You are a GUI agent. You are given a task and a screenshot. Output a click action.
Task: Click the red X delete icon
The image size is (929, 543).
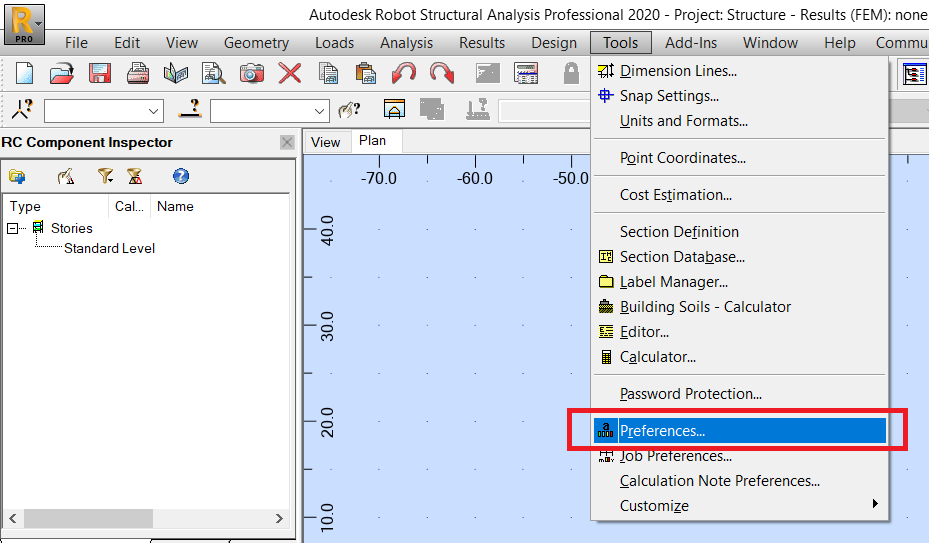point(290,74)
